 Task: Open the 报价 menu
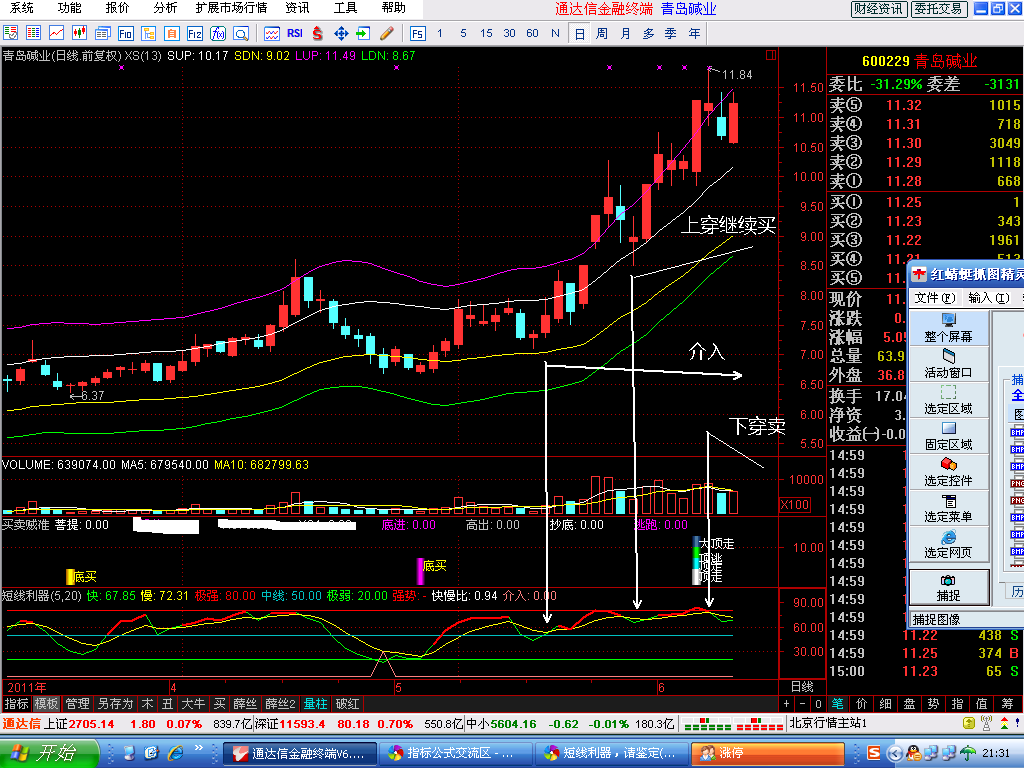(118, 8)
